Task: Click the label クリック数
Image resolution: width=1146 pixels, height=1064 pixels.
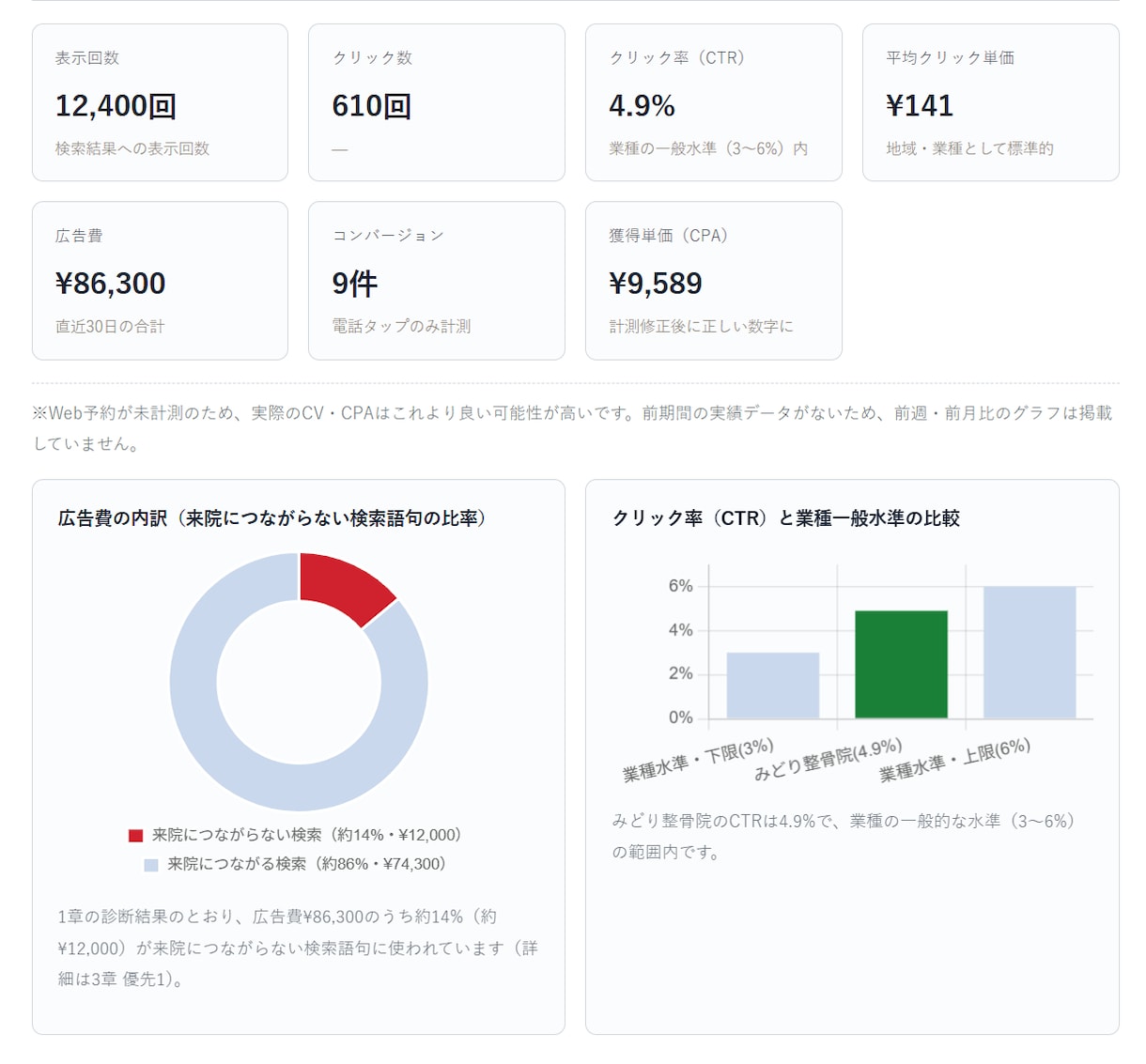Action: (372, 58)
